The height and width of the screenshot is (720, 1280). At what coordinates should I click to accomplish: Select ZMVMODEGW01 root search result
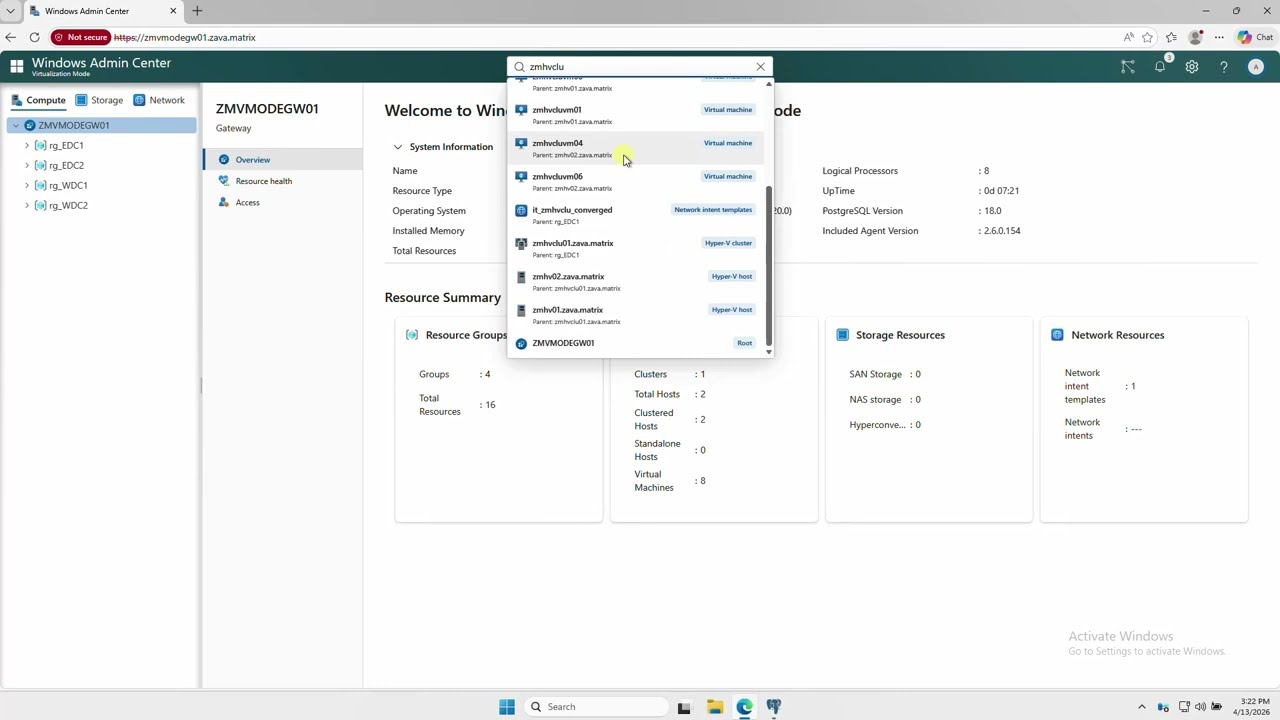click(x=637, y=343)
